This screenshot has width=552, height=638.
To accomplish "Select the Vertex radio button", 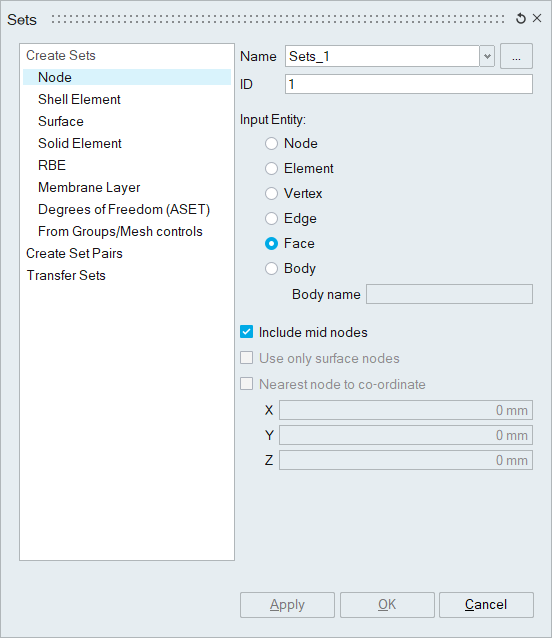I will pyautogui.click(x=271, y=193).
